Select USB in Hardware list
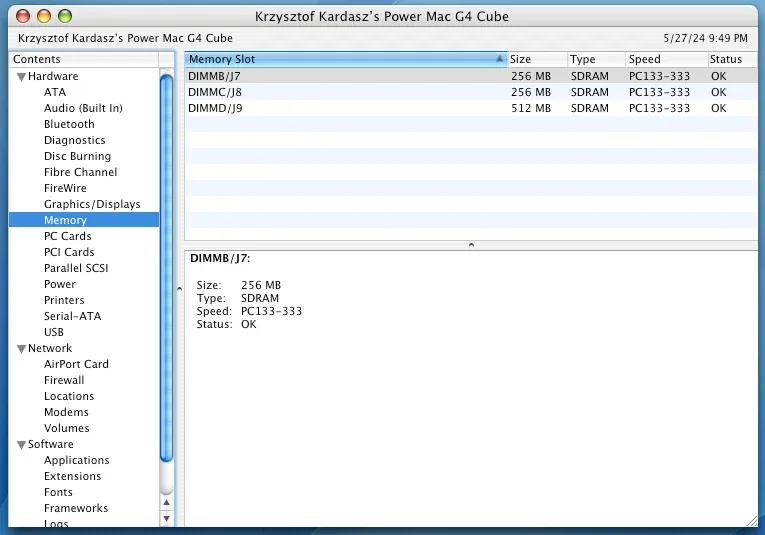Viewport: 765px width, 535px height. (x=54, y=332)
